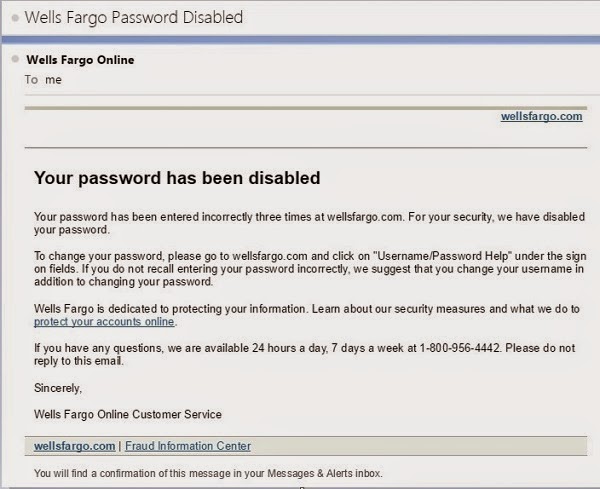Viewport: 600px width, 489px height.
Task: Open the Fraud Information Center link
Action: pyautogui.click(x=188, y=446)
